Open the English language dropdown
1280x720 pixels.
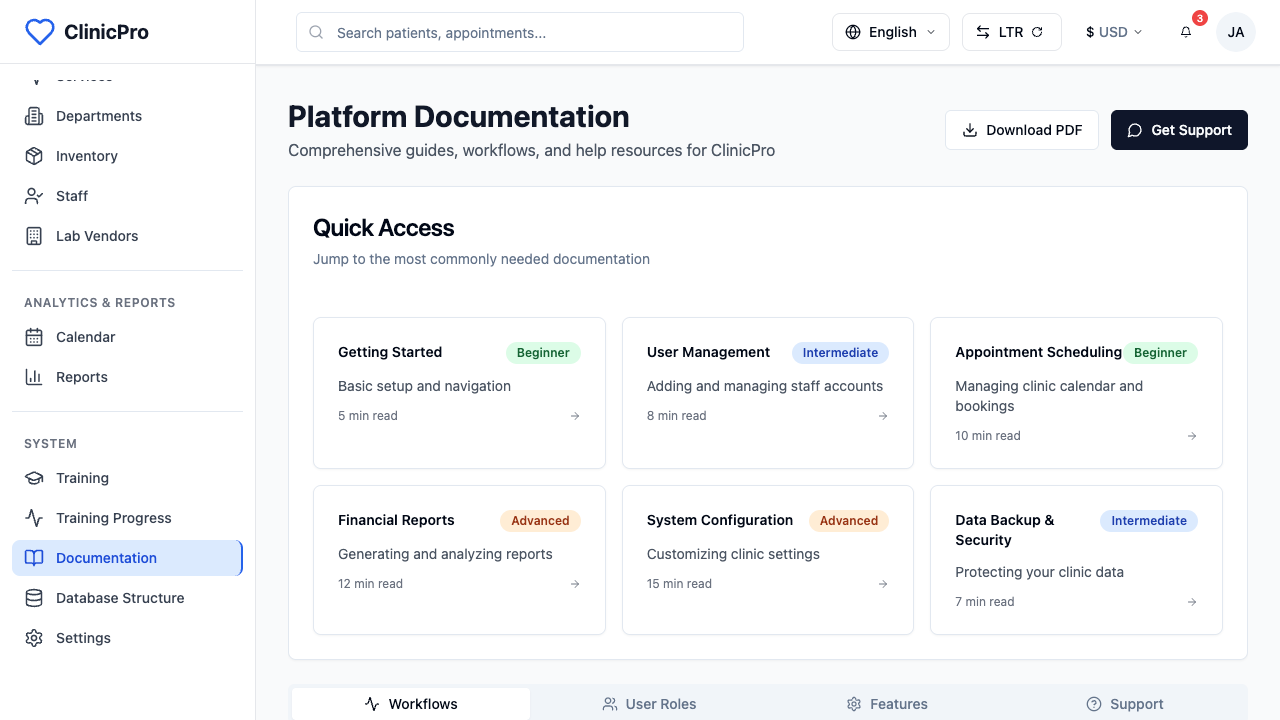pyautogui.click(x=891, y=32)
